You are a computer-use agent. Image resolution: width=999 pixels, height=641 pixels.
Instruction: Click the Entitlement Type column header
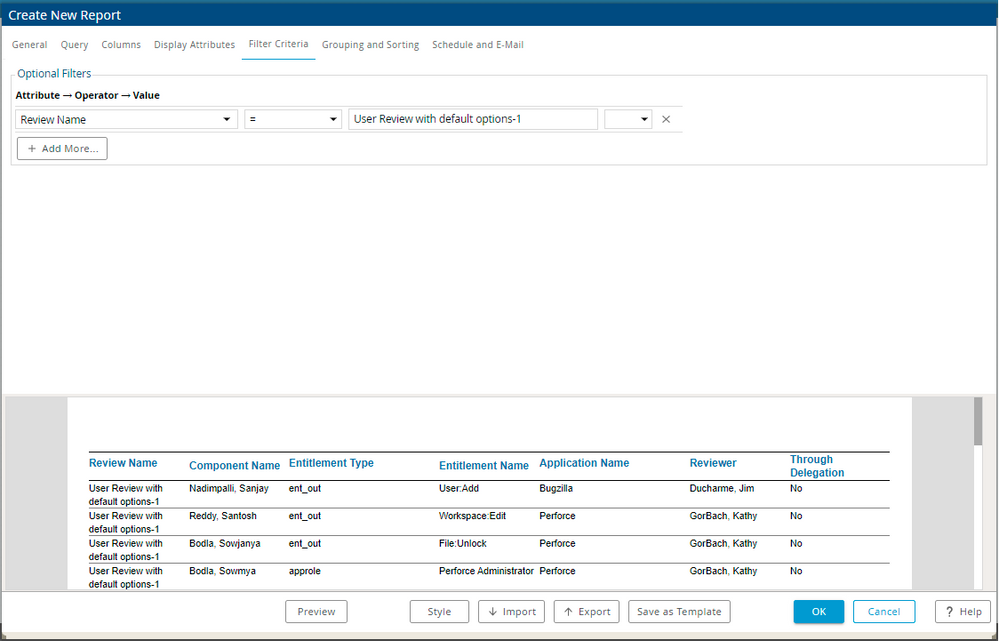pos(331,463)
